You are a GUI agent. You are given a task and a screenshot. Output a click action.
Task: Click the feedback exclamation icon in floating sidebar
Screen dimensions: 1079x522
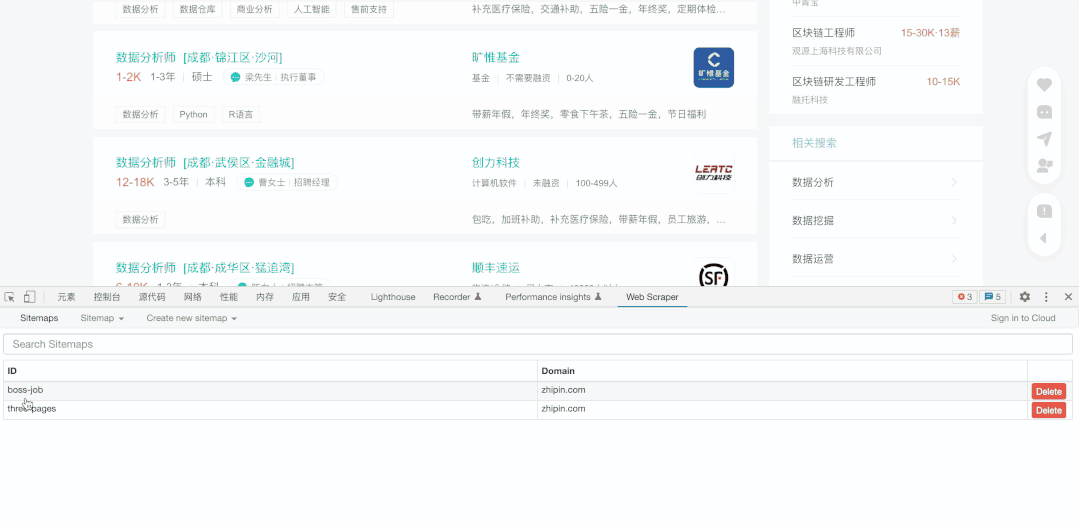[1044, 211]
